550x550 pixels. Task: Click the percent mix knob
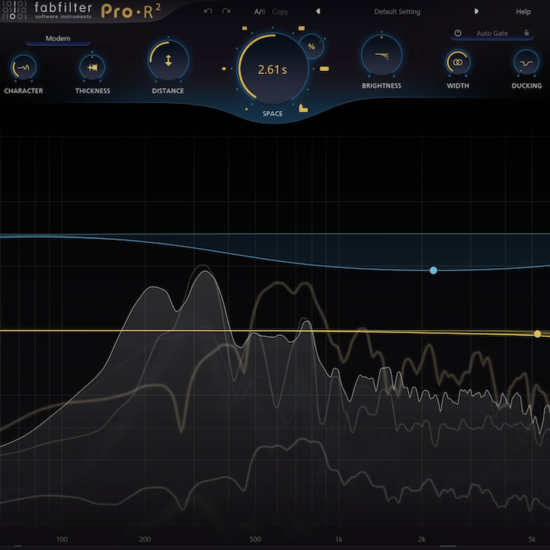click(x=311, y=46)
